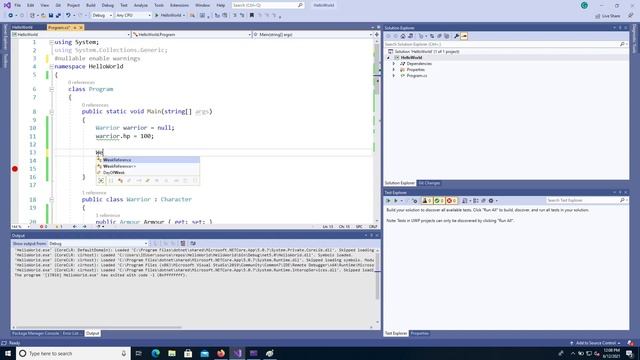Toggle failed tests filter in Test Explorer
The image size is (640, 360).
pyautogui.click(x=451, y=200)
